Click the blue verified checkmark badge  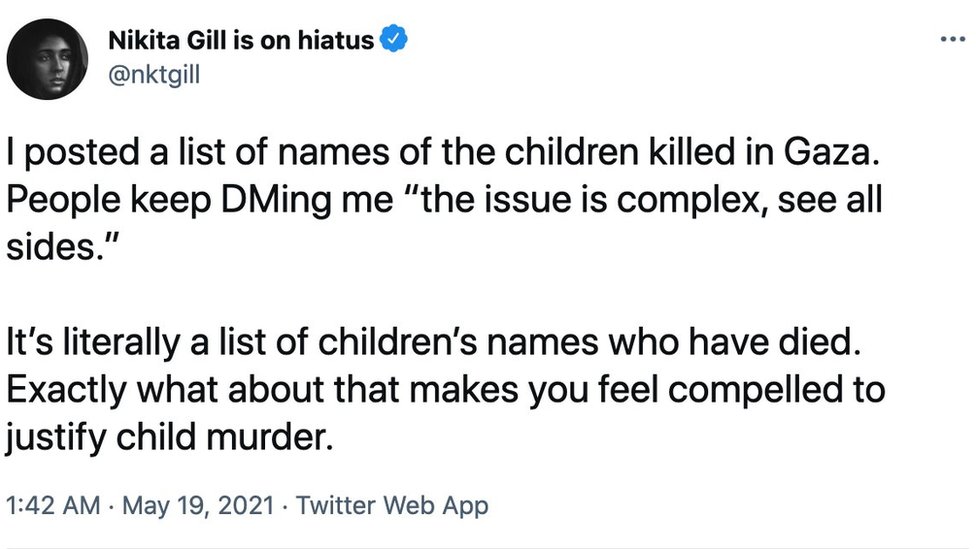tap(395, 40)
